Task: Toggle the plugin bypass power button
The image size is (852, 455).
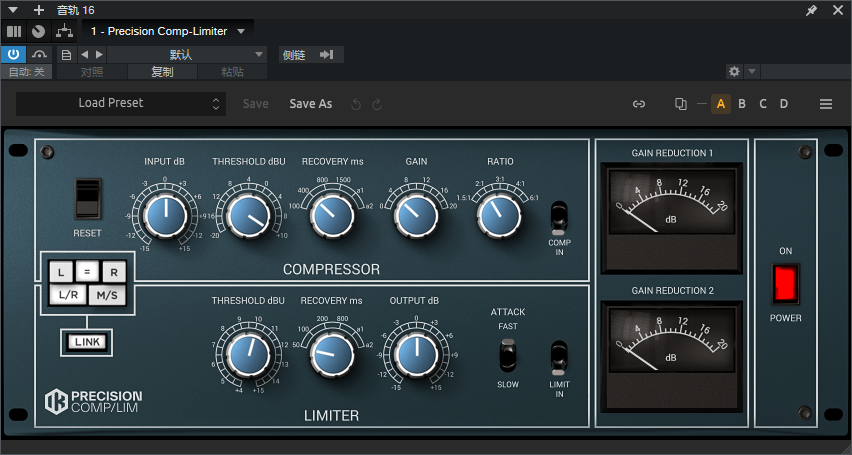Action: [14, 54]
